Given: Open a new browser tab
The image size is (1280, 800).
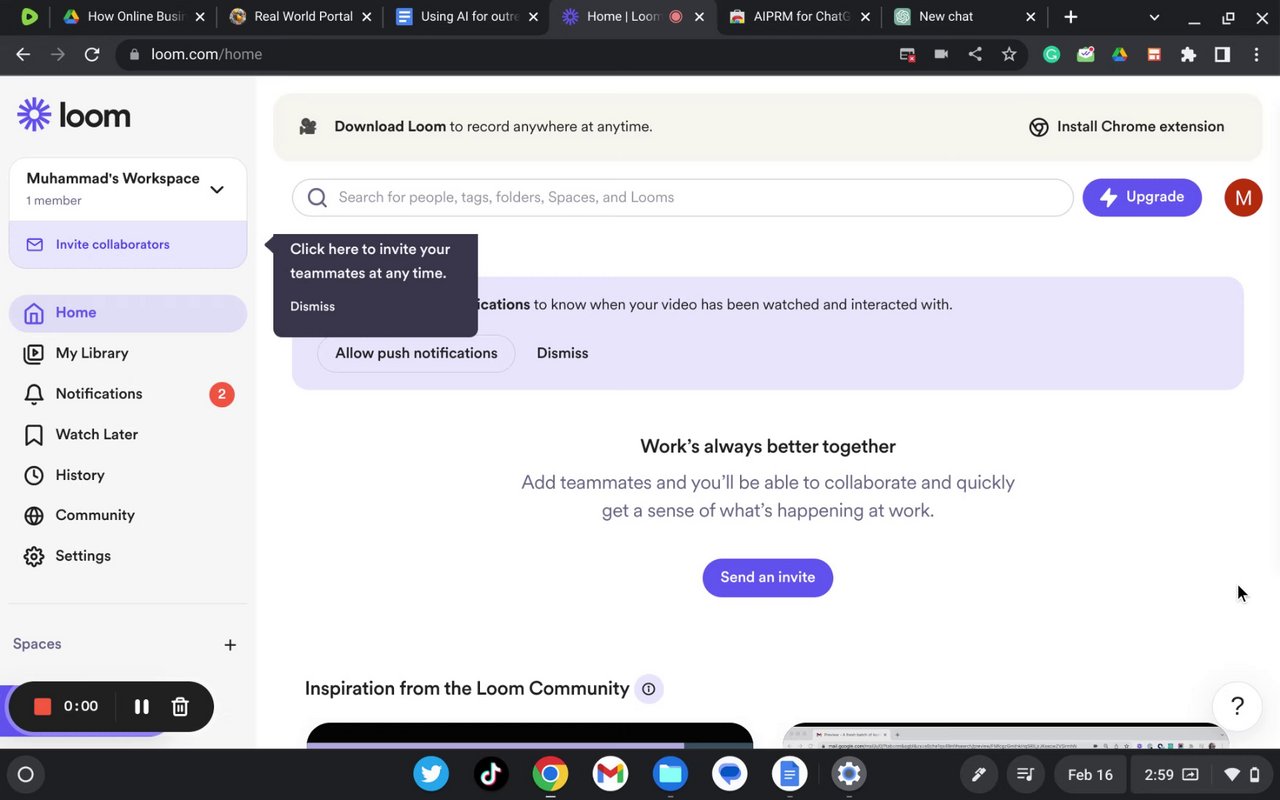Looking at the screenshot, I should tap(1071, 17).
